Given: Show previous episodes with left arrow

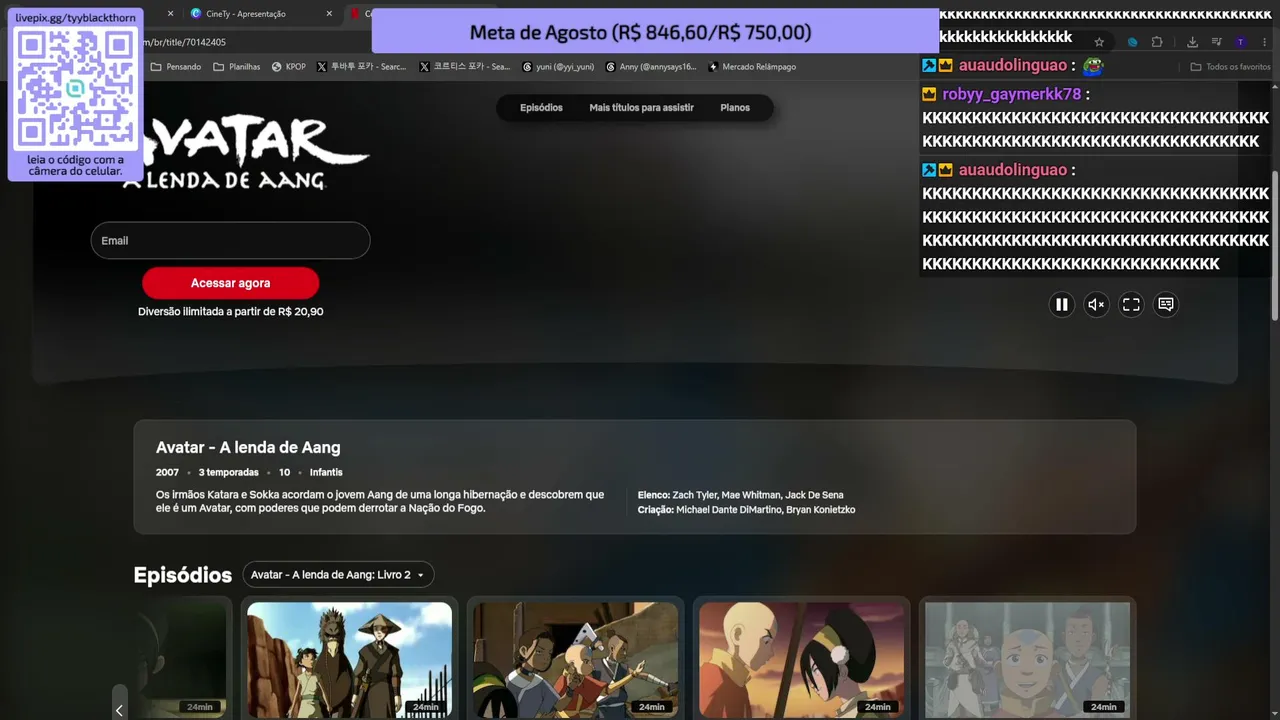Looking at the screenshot, I should click(x=119, y=709).
